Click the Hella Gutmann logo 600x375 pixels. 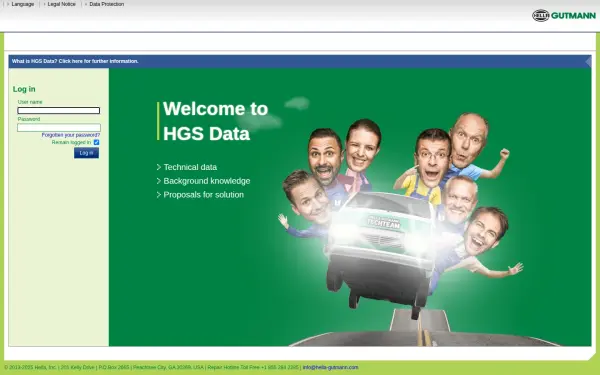[x=564, y=15]
